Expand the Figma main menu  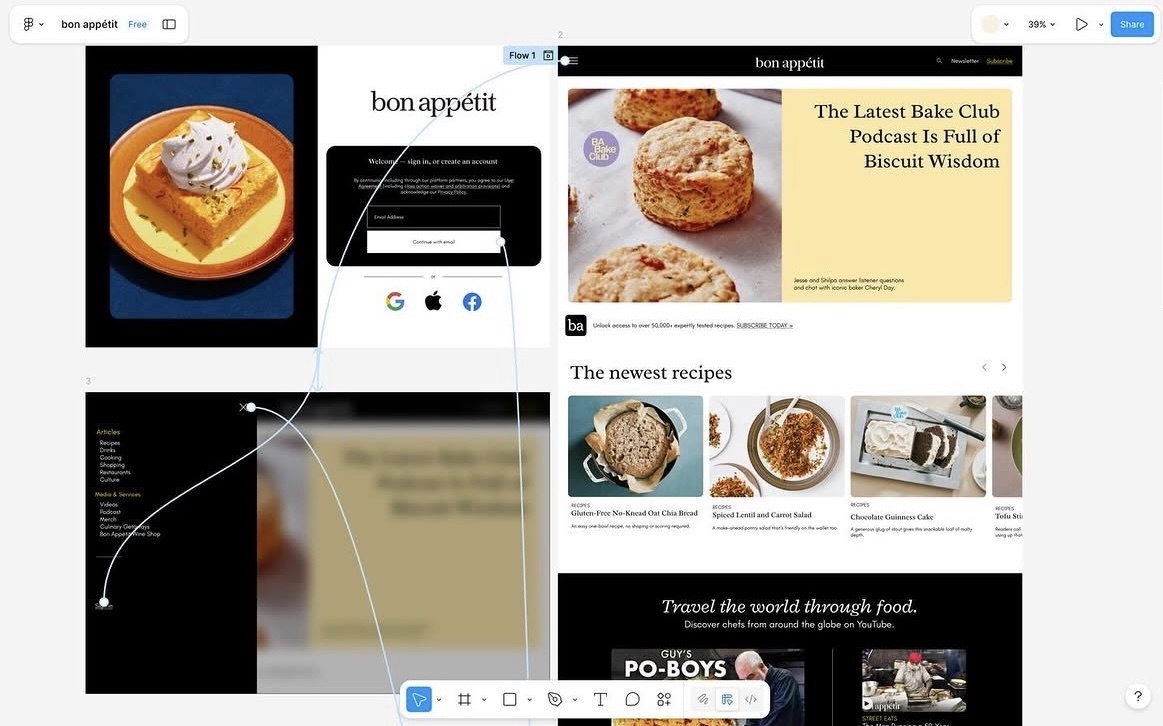(33, 24)
